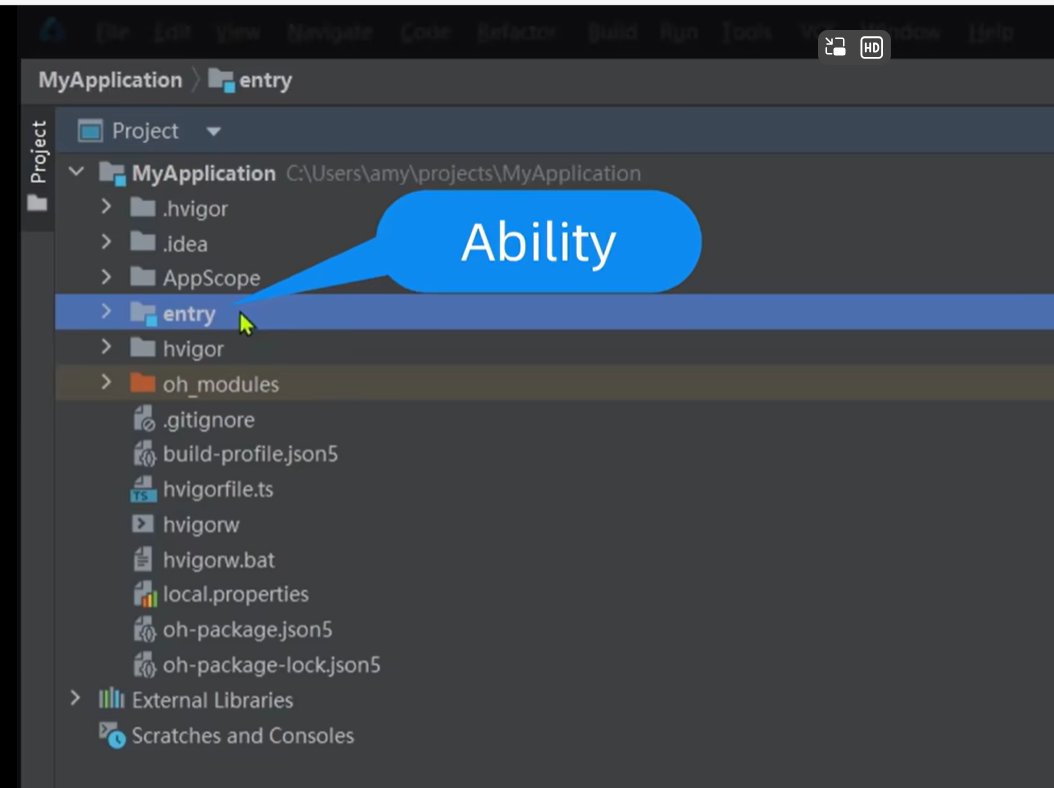This screenshot has height=788, width=1054.
Task: Expand the entry module folder
Action: [x=107, y=313]
